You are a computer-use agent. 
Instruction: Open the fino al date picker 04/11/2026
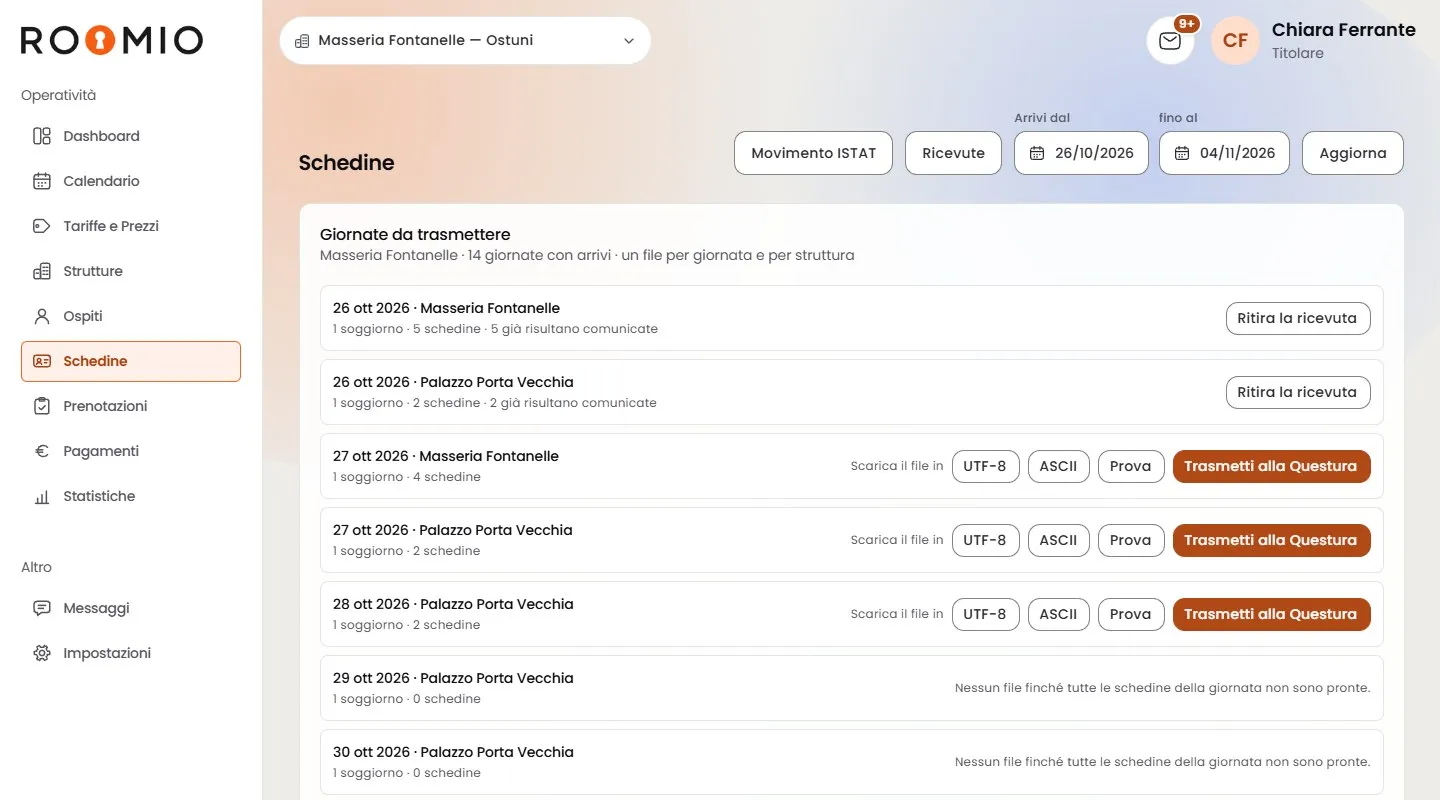click(x=1224, y=153)
